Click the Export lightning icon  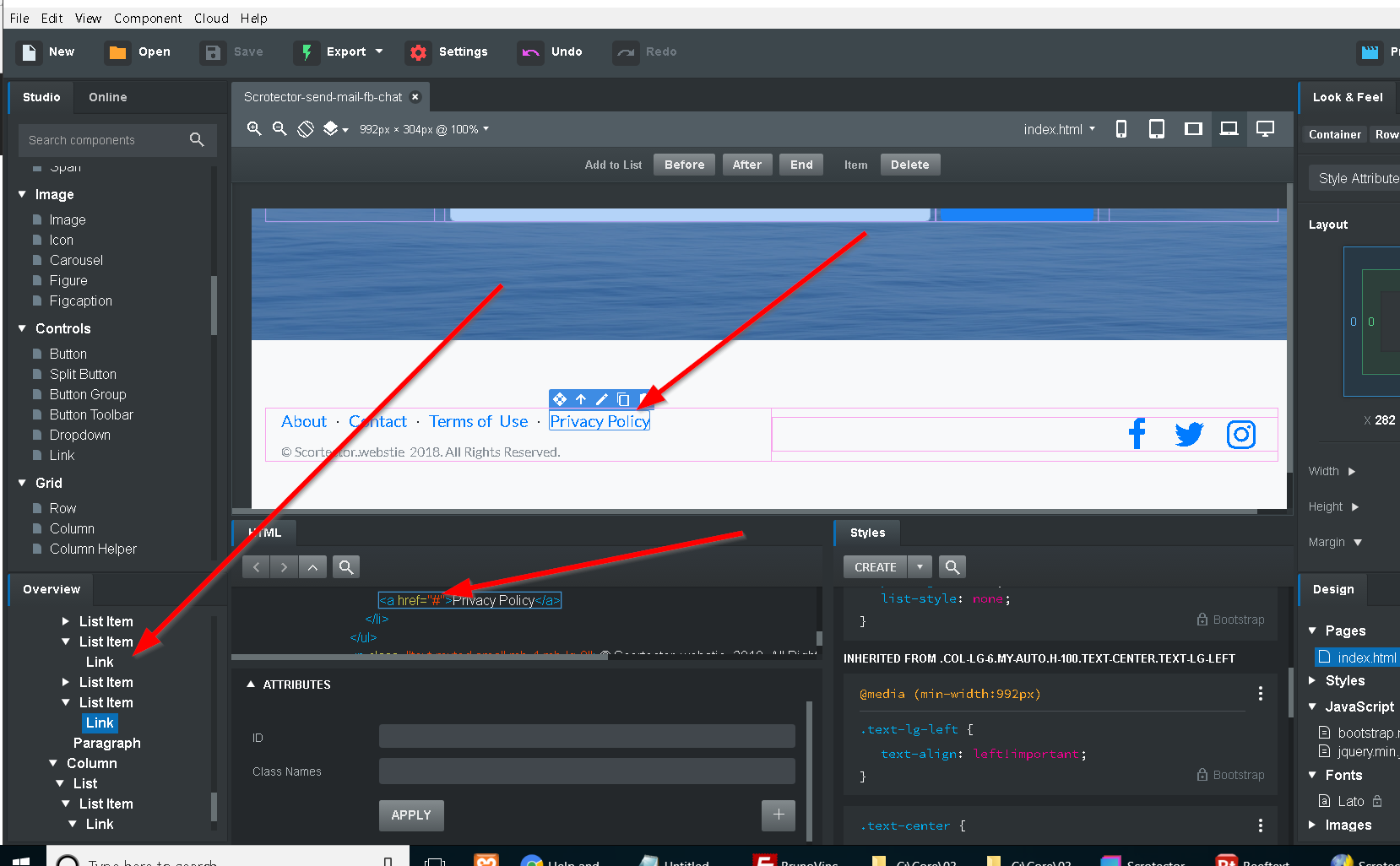pos(307,52)
